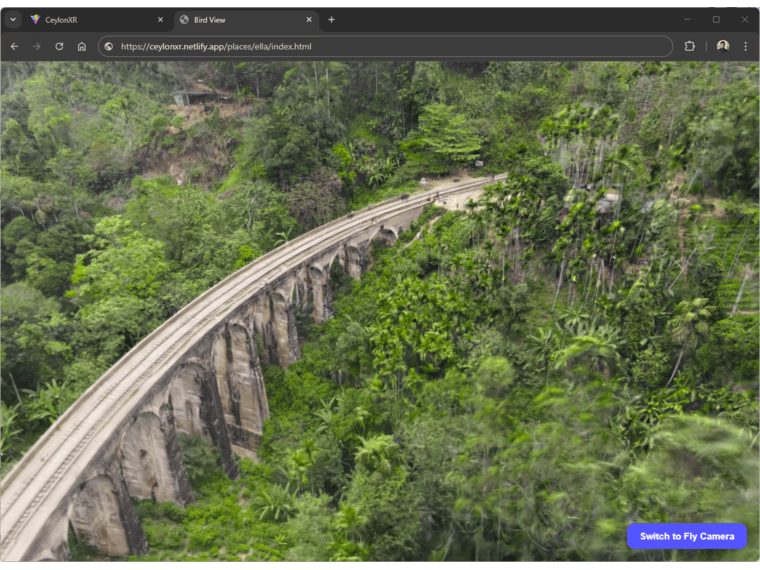Open the profile avatar menu
This screenshot has height=570, width=760.
[x=723, y=46]
